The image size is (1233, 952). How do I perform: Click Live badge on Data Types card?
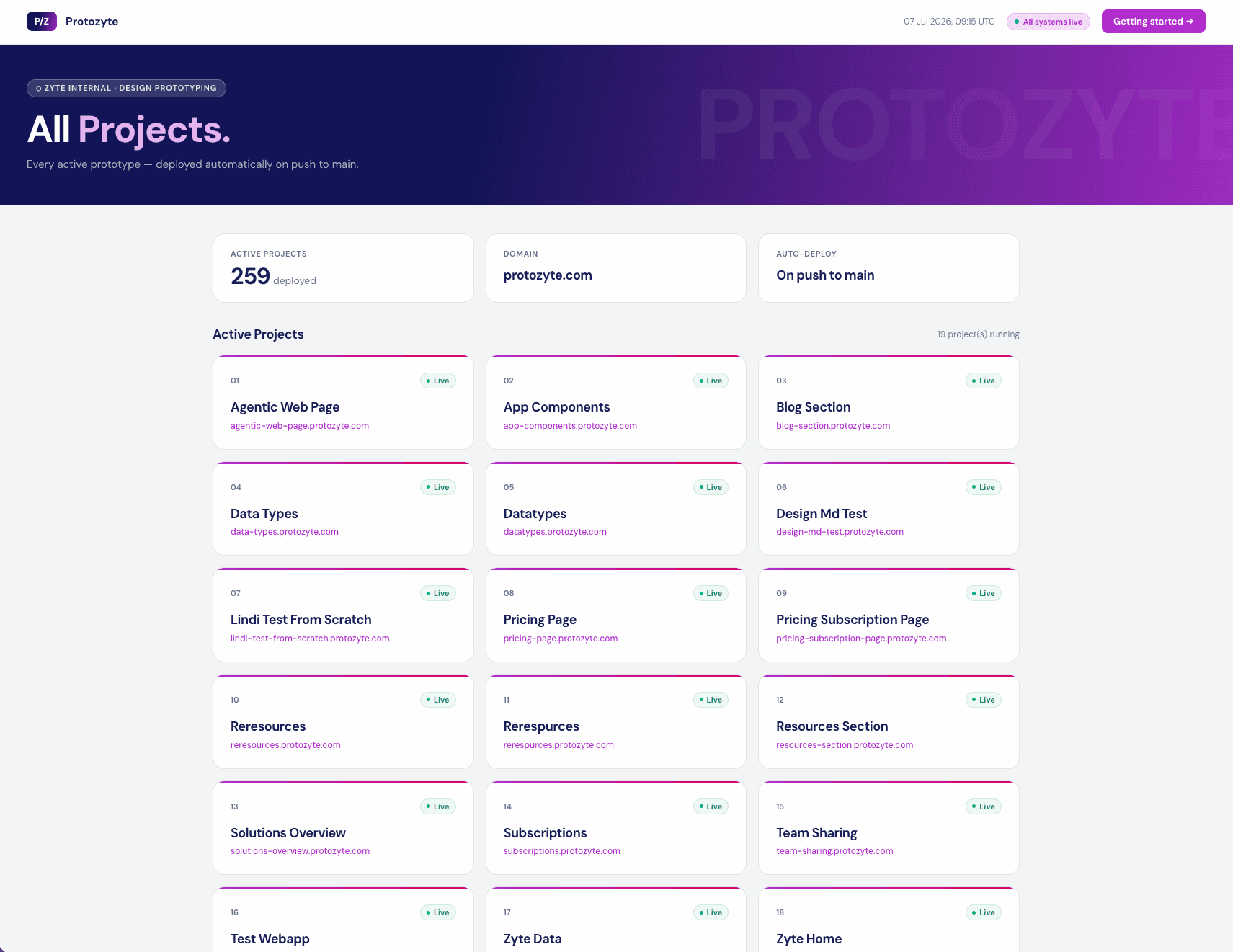tap(438, 487)
